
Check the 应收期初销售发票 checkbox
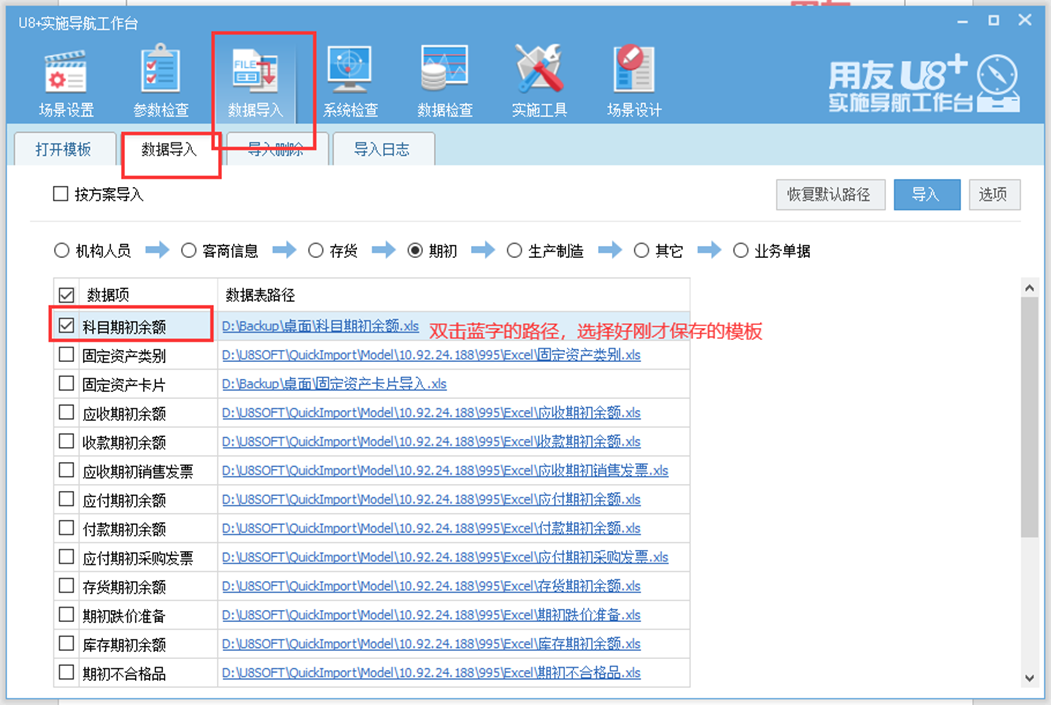coord(66,470)
